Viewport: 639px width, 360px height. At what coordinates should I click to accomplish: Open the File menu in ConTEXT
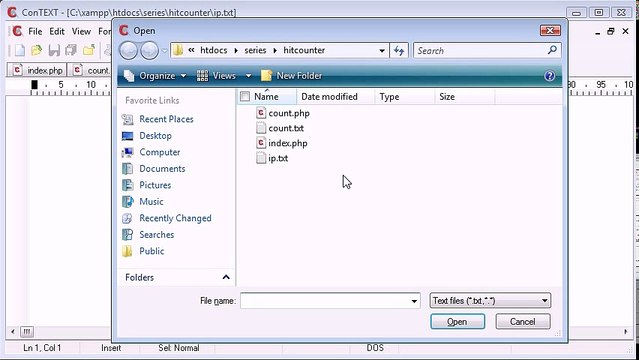[x=35, y=31]
